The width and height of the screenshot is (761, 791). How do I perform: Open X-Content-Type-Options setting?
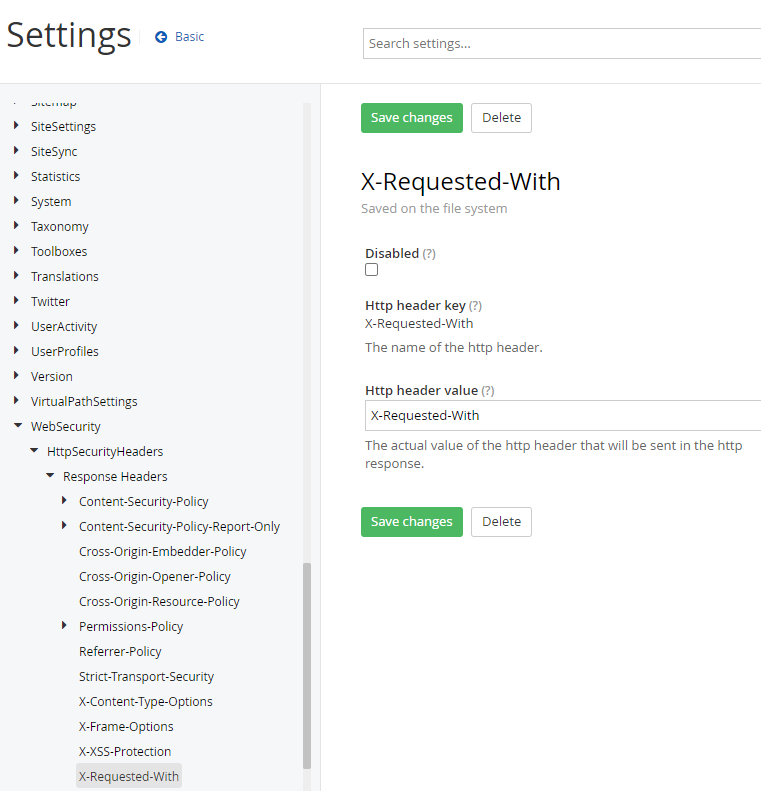[x=146, y=702]
